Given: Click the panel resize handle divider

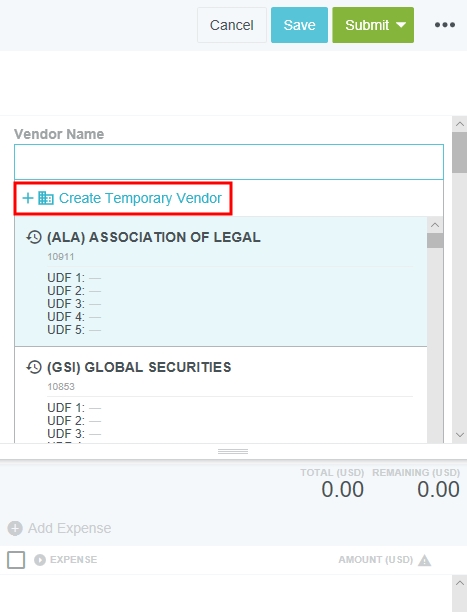Looking at the screenshot, I should (233, 452).
